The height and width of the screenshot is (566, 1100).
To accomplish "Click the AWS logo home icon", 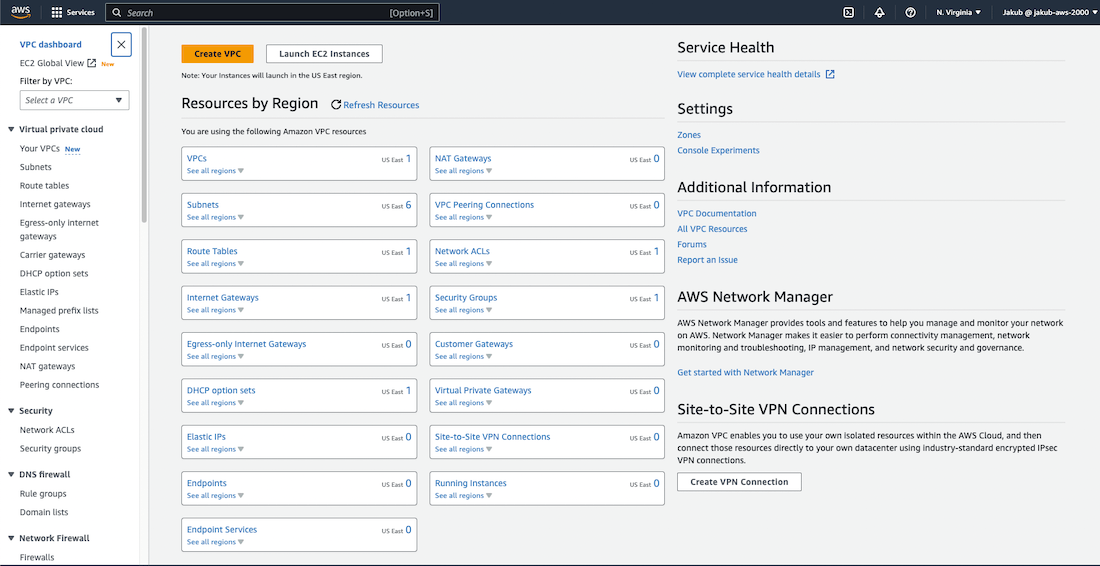I will pos(22,12).
